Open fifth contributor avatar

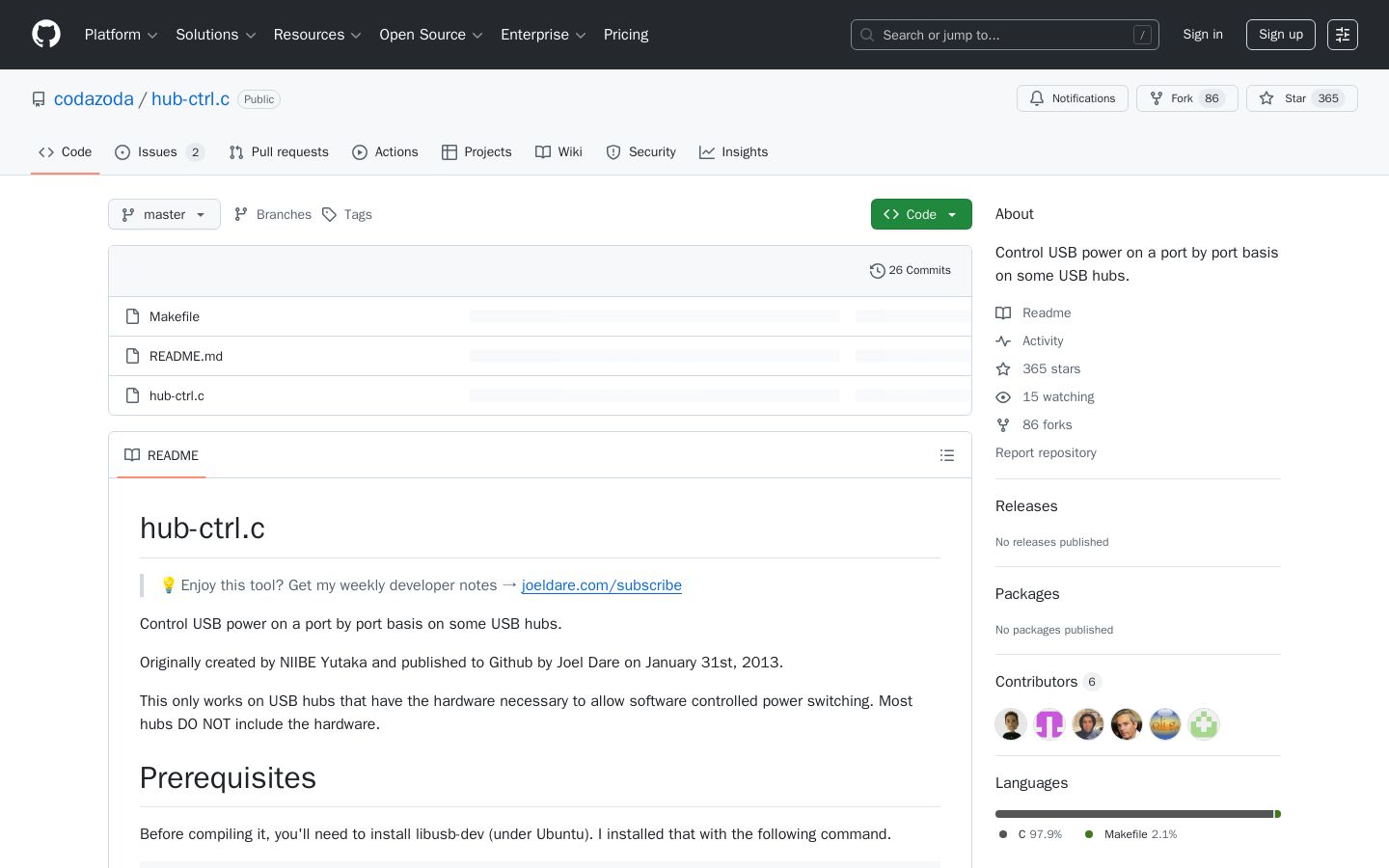(x=1165, y=724)
